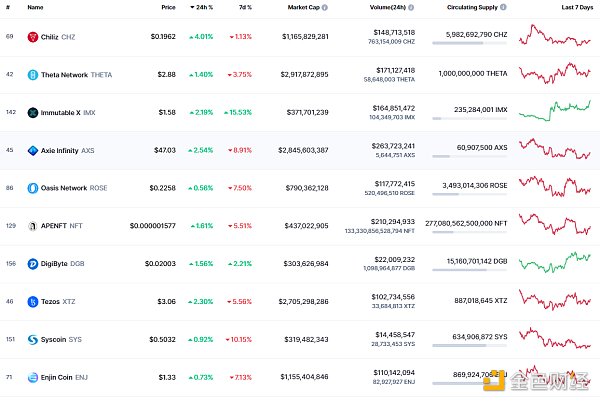Open the DigiByte DGB coin page

click(x=62, y=264)
